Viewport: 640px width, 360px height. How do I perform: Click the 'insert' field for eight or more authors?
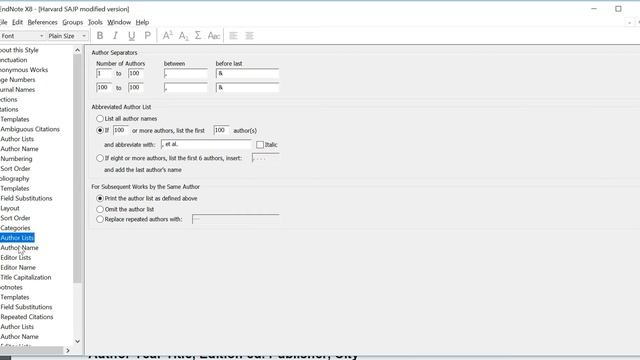point(266,158)
